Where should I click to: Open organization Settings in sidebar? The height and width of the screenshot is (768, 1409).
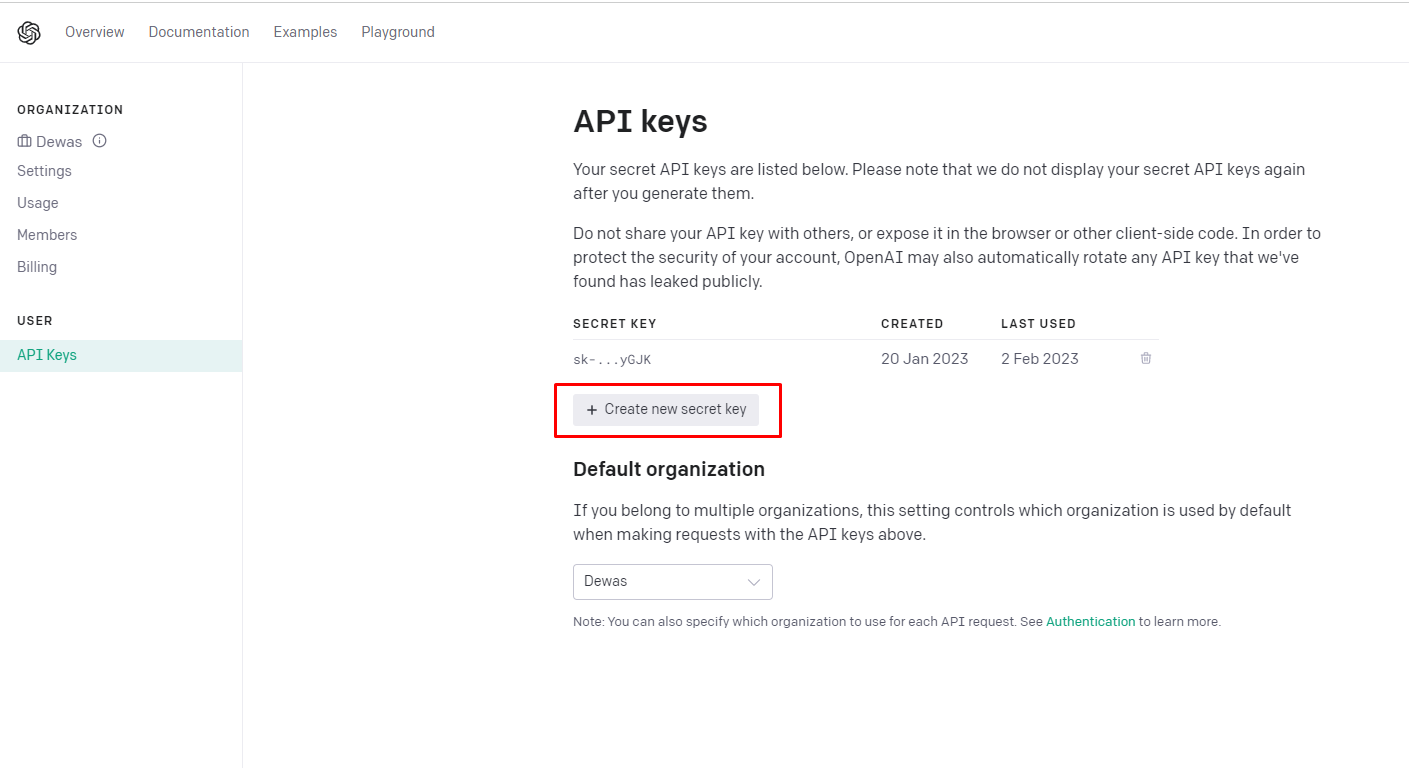pos(44,171)
